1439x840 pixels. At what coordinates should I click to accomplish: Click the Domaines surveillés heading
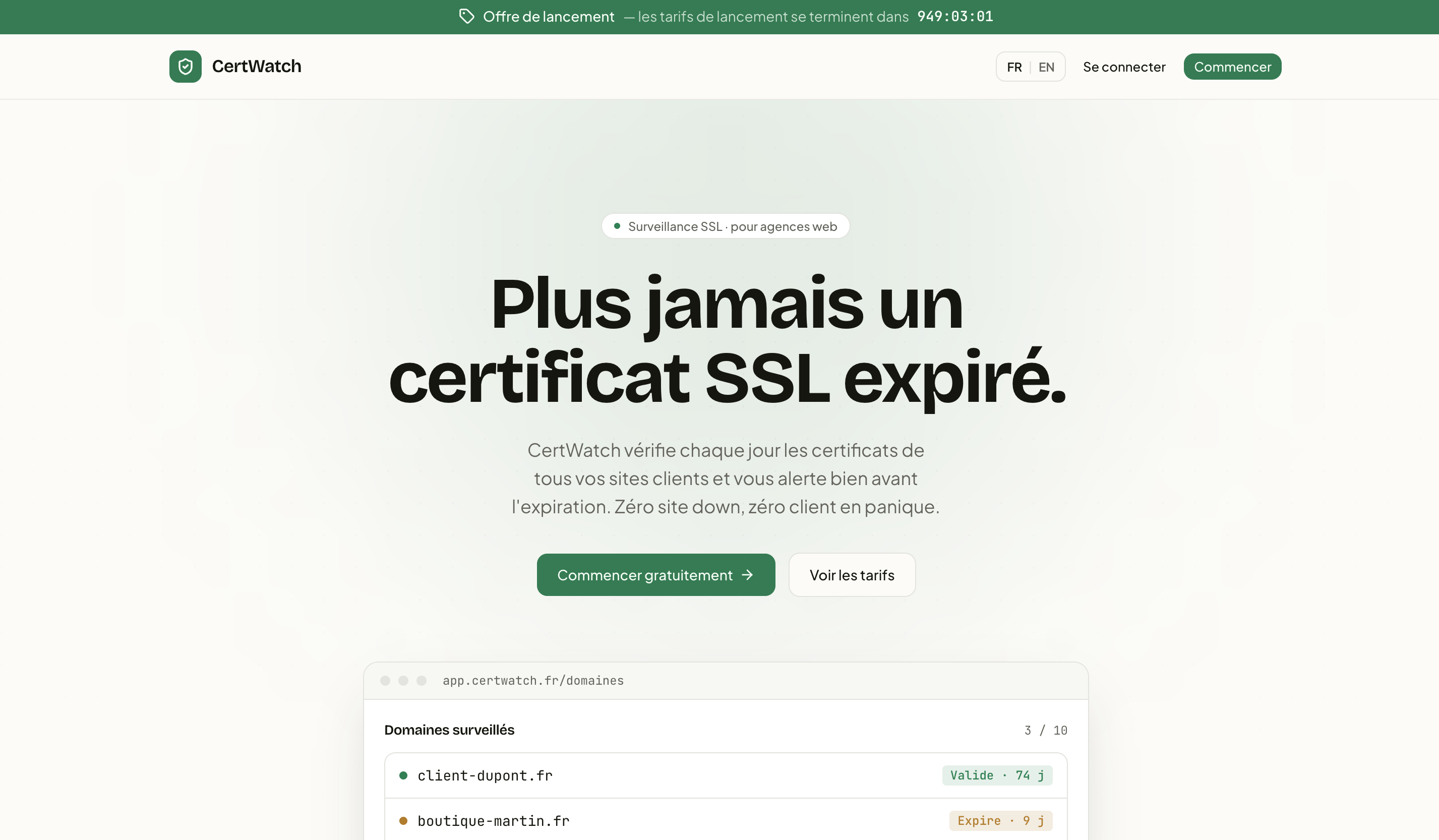coord(449,730)
